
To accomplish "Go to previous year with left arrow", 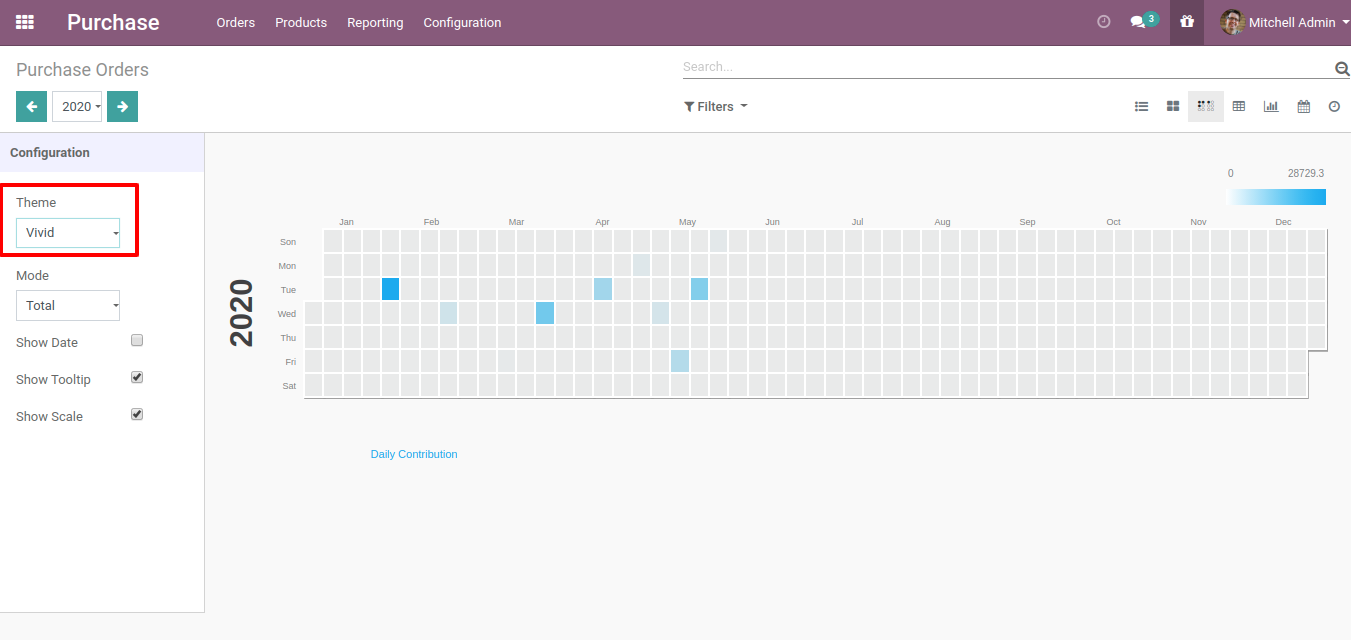I will click(x=31, y=106).
